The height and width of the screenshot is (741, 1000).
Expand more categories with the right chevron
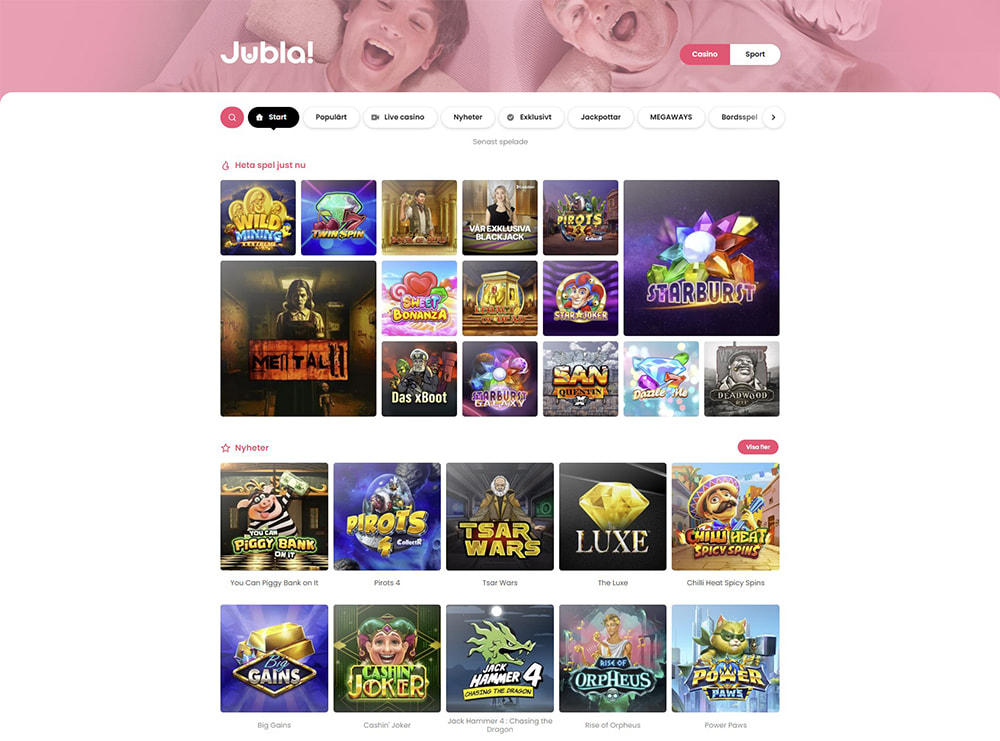[774, 117]
